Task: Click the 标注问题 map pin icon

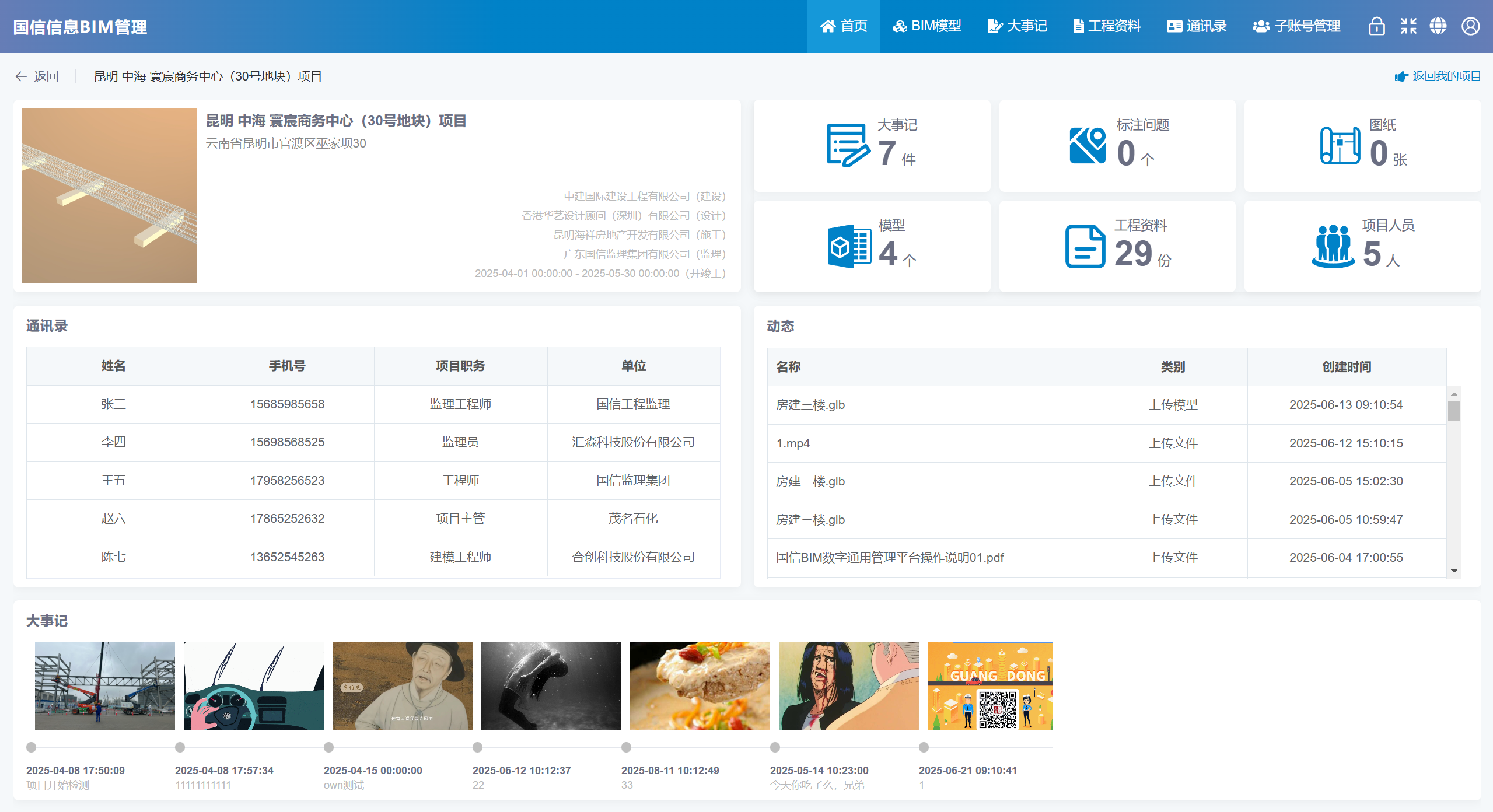Action: point(1088,145)
